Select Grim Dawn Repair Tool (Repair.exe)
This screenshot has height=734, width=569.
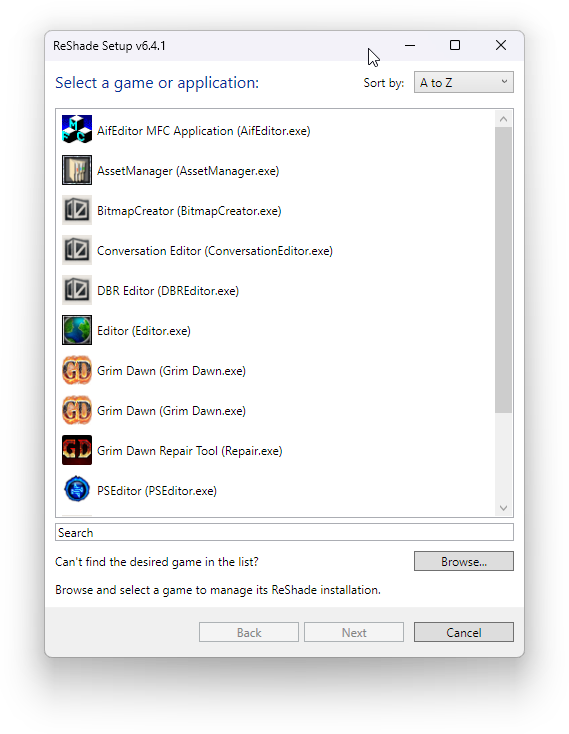click(x=190, y=451)
